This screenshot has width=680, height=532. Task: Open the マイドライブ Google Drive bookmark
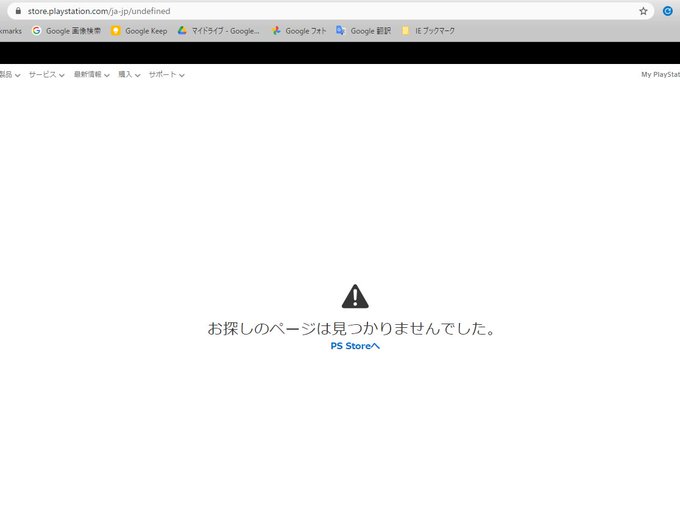point(219,31)
